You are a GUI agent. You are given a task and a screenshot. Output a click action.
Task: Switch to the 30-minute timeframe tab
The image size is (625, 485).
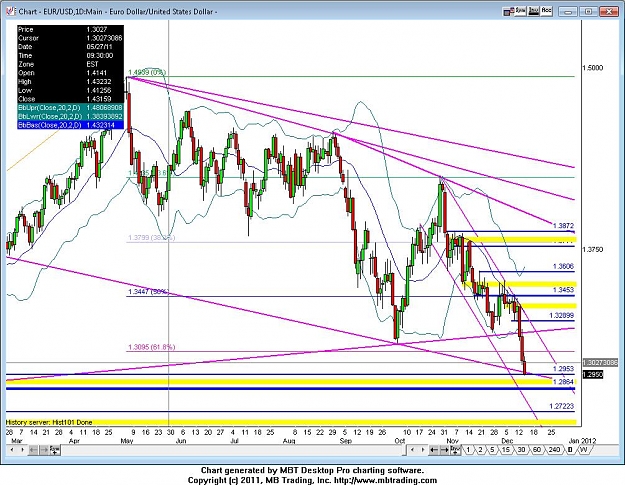pos(521,450)
